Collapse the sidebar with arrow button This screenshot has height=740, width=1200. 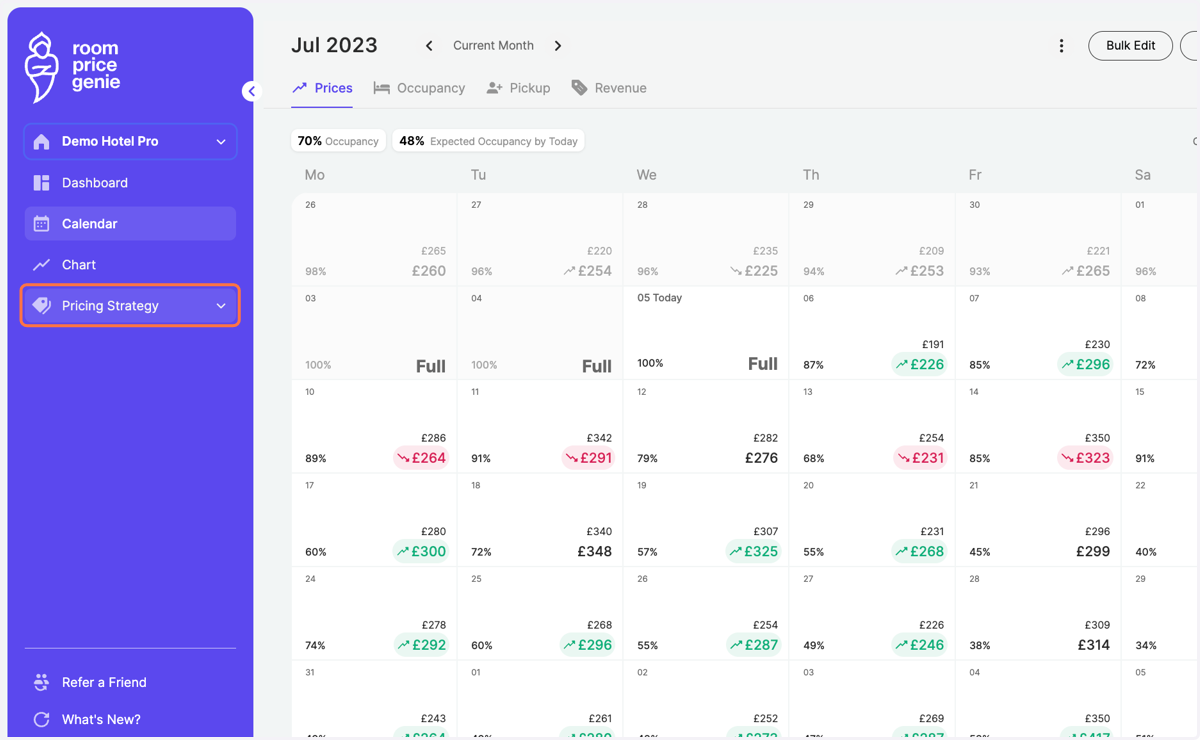tap(250, 91)
